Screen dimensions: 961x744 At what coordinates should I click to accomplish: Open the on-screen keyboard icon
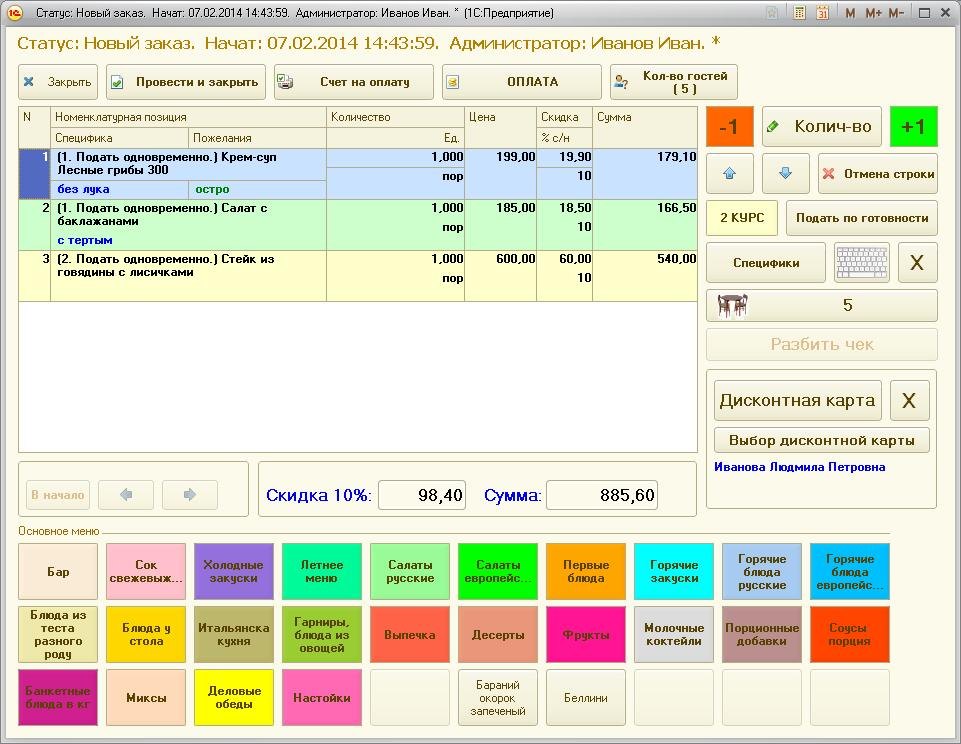(x=862, y=262)
